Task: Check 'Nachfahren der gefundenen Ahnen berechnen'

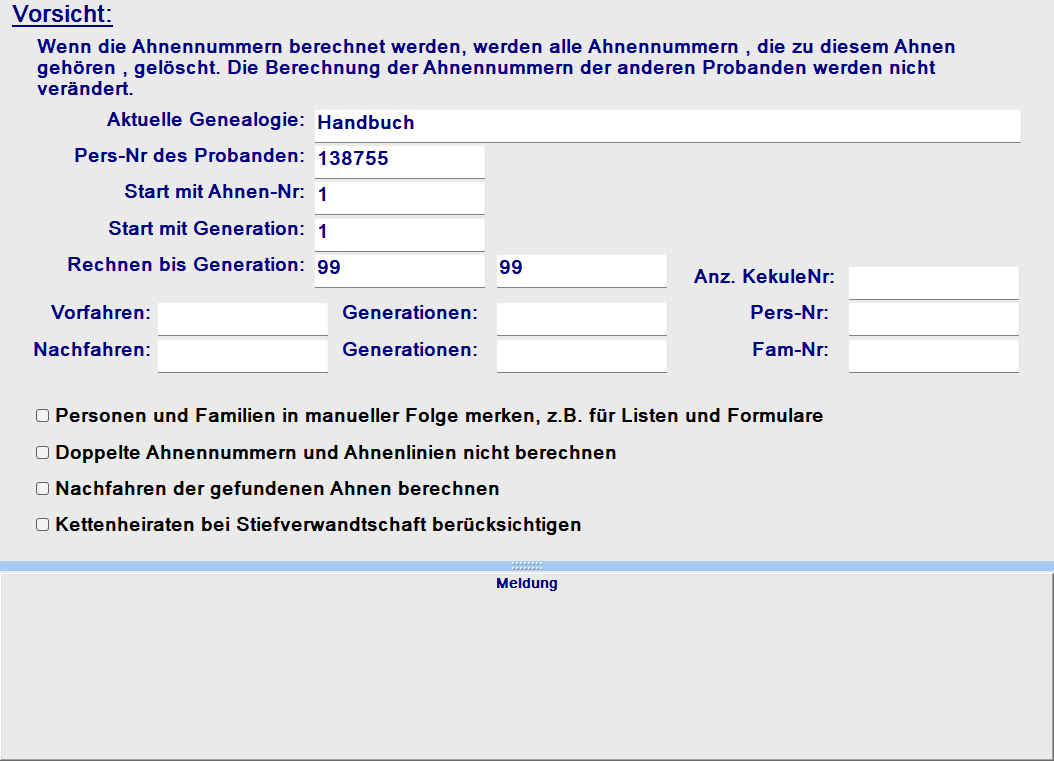Action: [x=42, y=489]
